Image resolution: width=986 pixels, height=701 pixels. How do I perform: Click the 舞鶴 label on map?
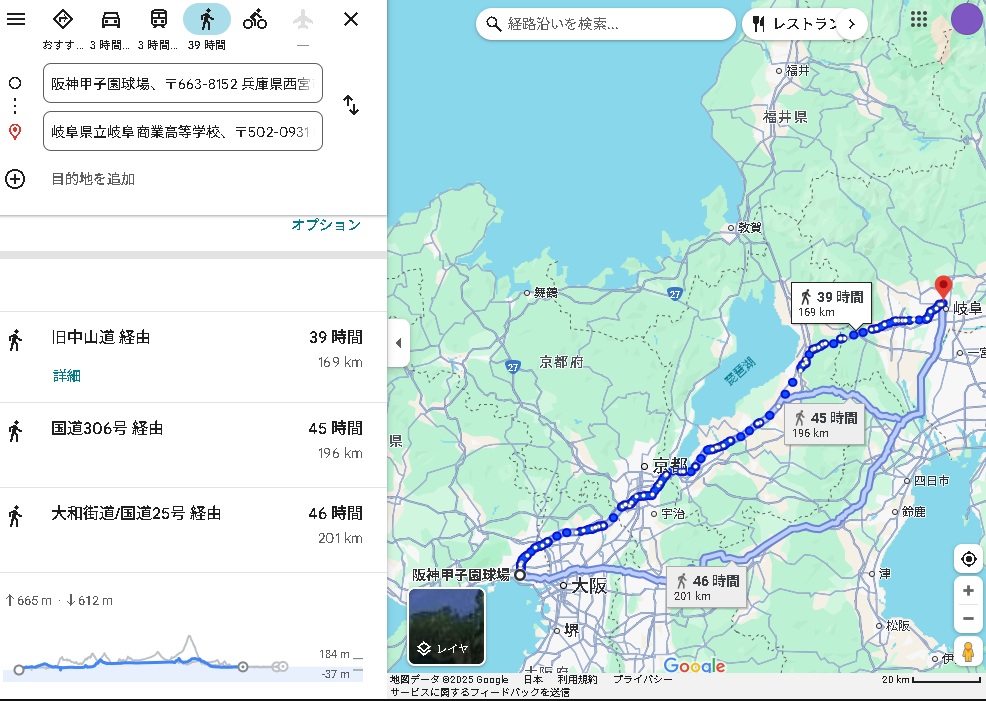(546, 292)
